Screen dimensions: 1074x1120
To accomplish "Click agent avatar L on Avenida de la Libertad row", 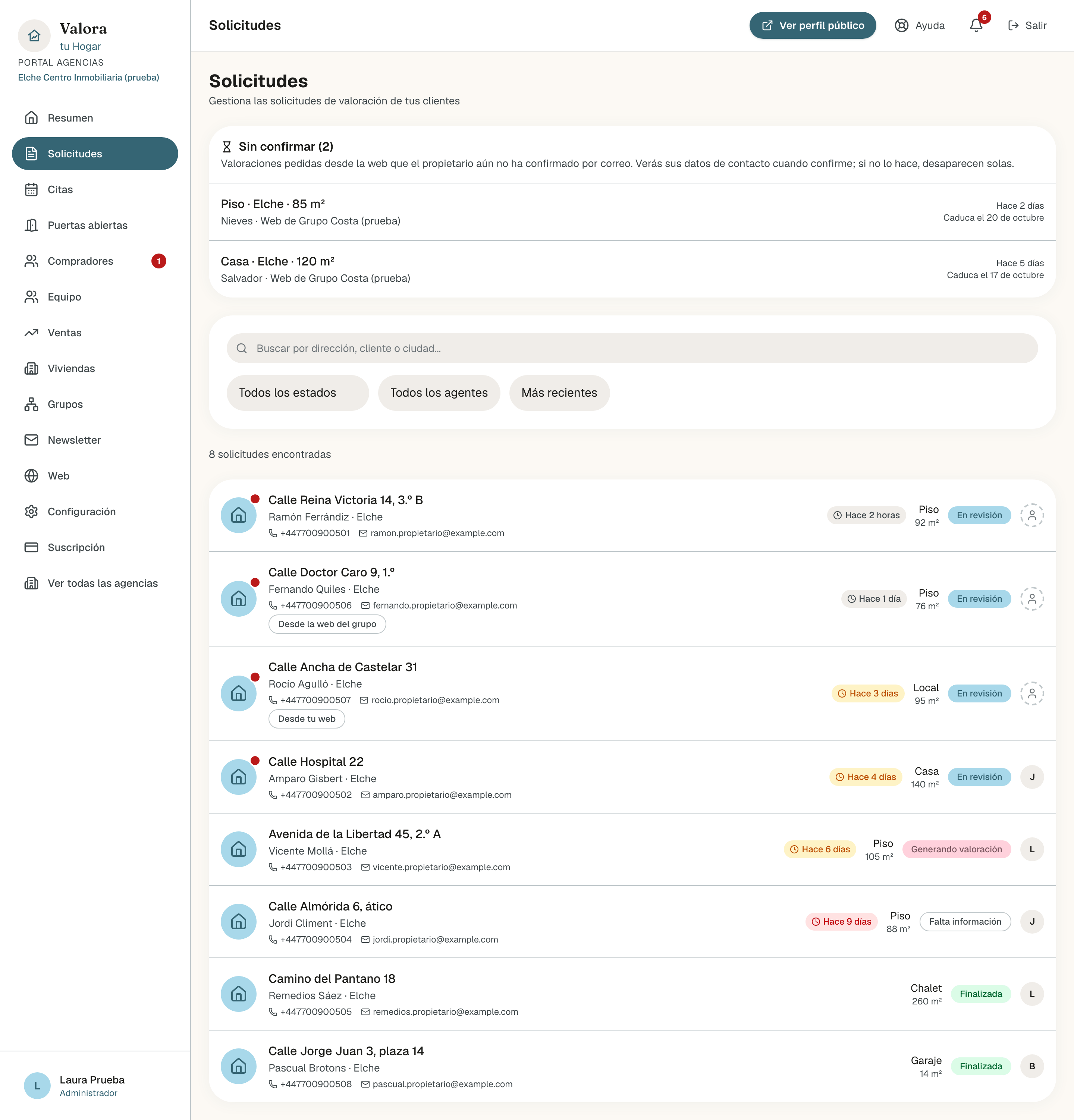I will tap(1032, 849).
